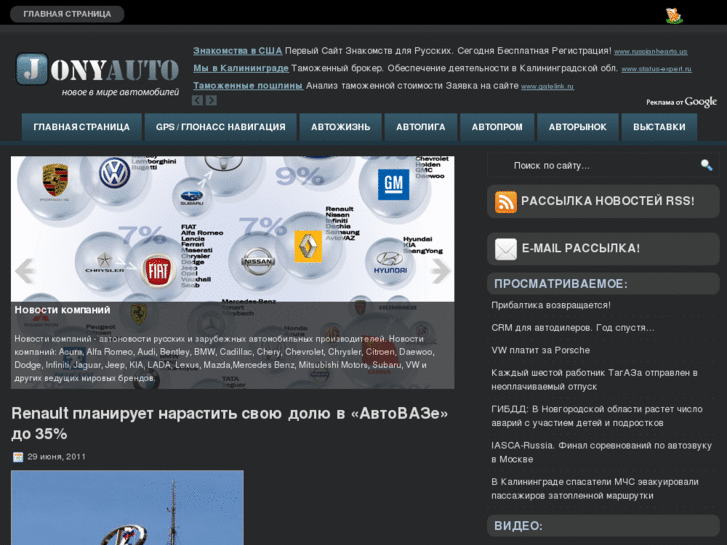727x545 pixels.
Task: Open the E-MAIL РАССЫЛКА! link
Action: tap(580, 248)
